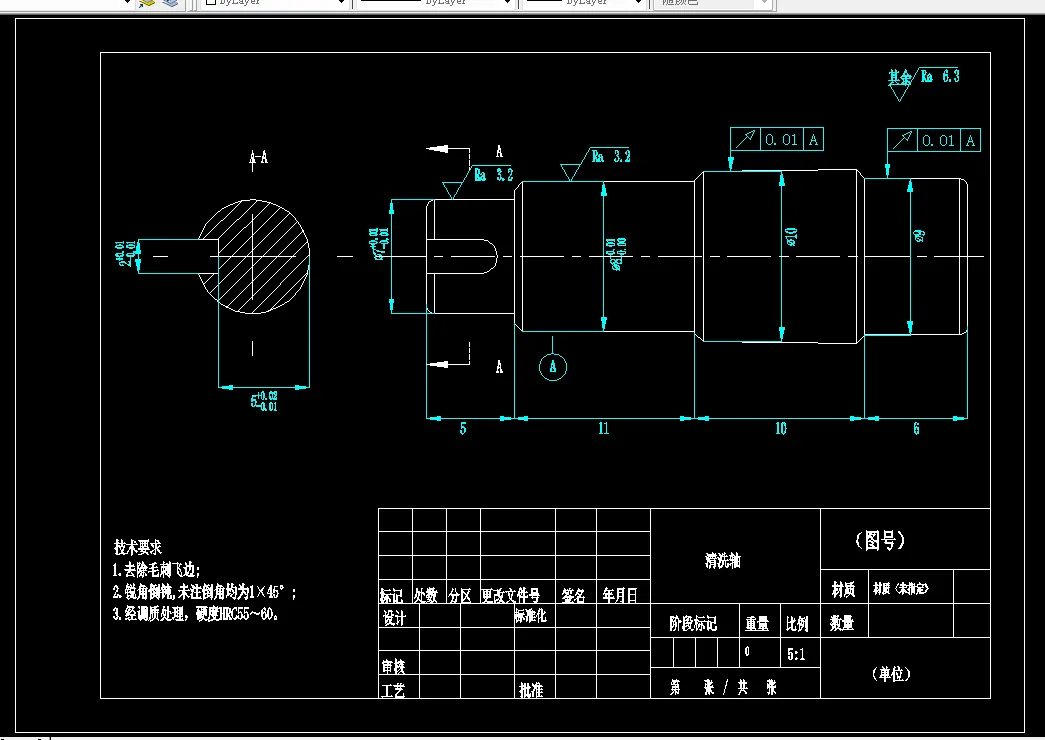Select the weight value 0
The width and height of the screenshot is (1045, 740).
coord(747,651)
